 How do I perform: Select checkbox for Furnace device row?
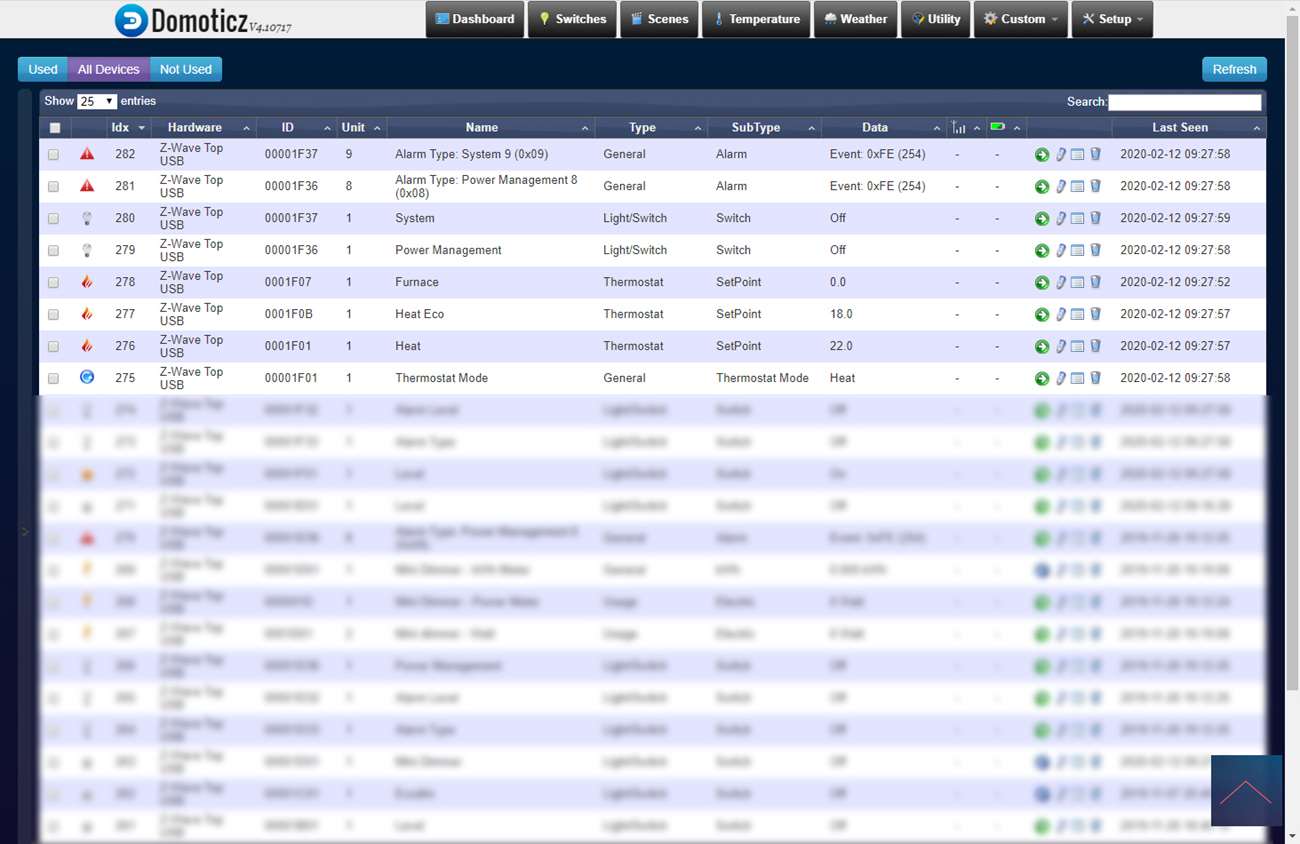(x=54, y=283)
